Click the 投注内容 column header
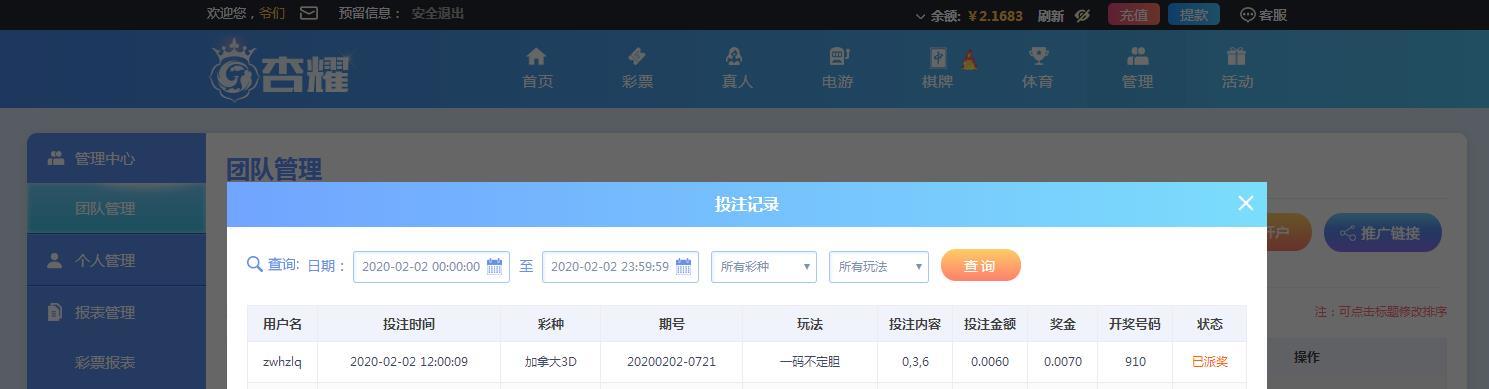The height and width of the screenshot is (389, 1489). [x=915, y=324]
